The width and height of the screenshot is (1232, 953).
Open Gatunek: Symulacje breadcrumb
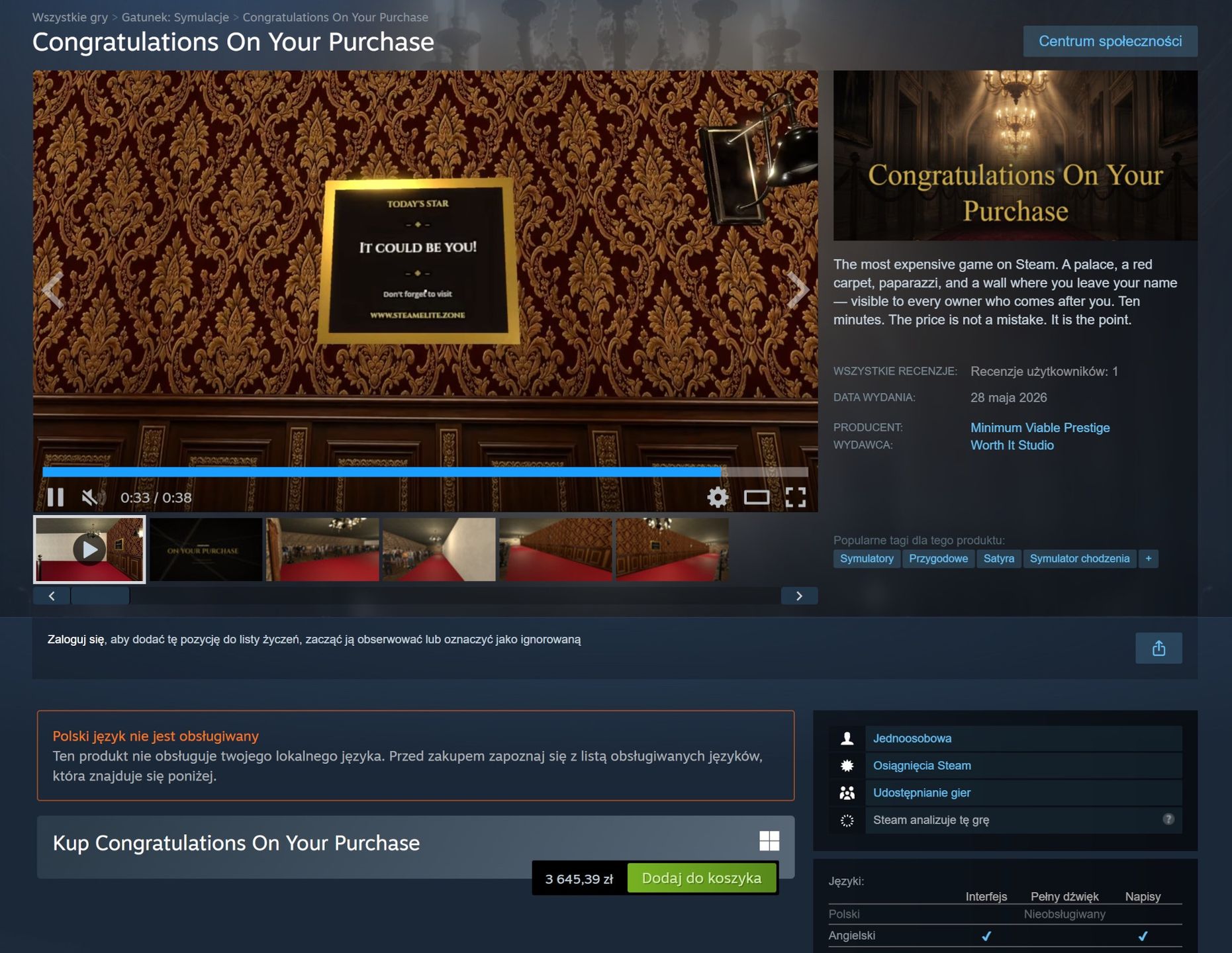point(175,17)
